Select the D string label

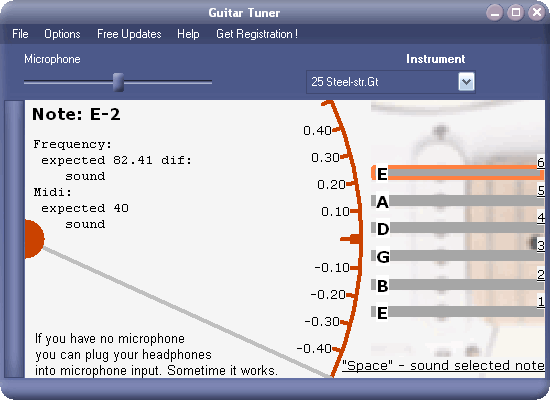point(382,229)
